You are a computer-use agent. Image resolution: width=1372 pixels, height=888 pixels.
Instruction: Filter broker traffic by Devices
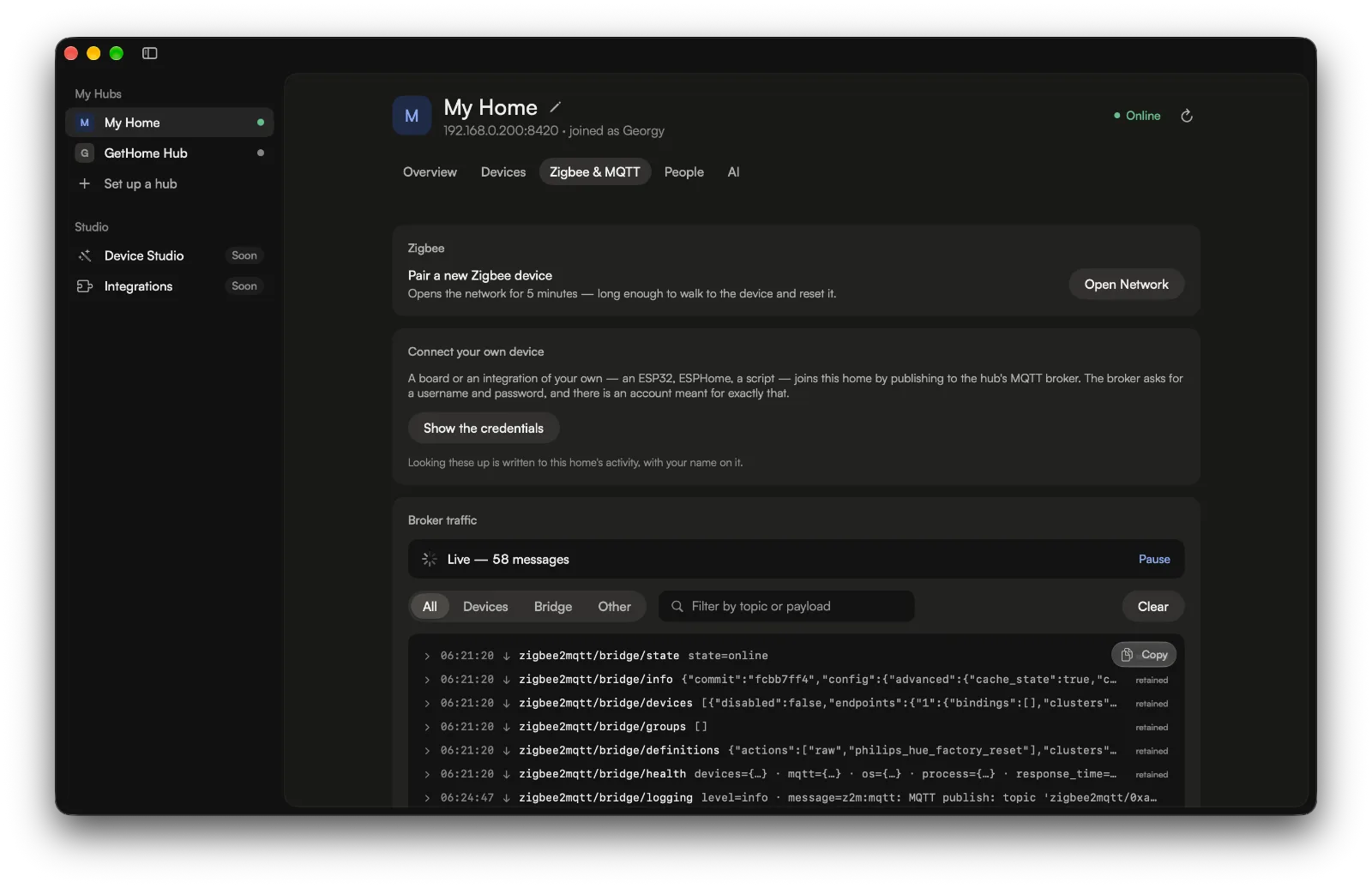485,607
